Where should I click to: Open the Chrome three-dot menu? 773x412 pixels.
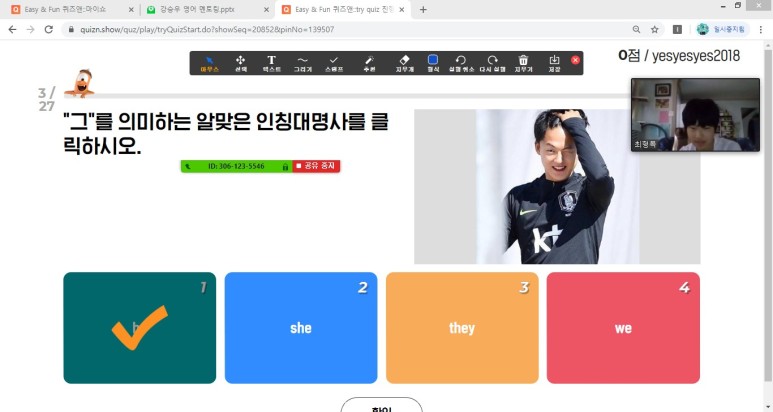pos(761,30)
